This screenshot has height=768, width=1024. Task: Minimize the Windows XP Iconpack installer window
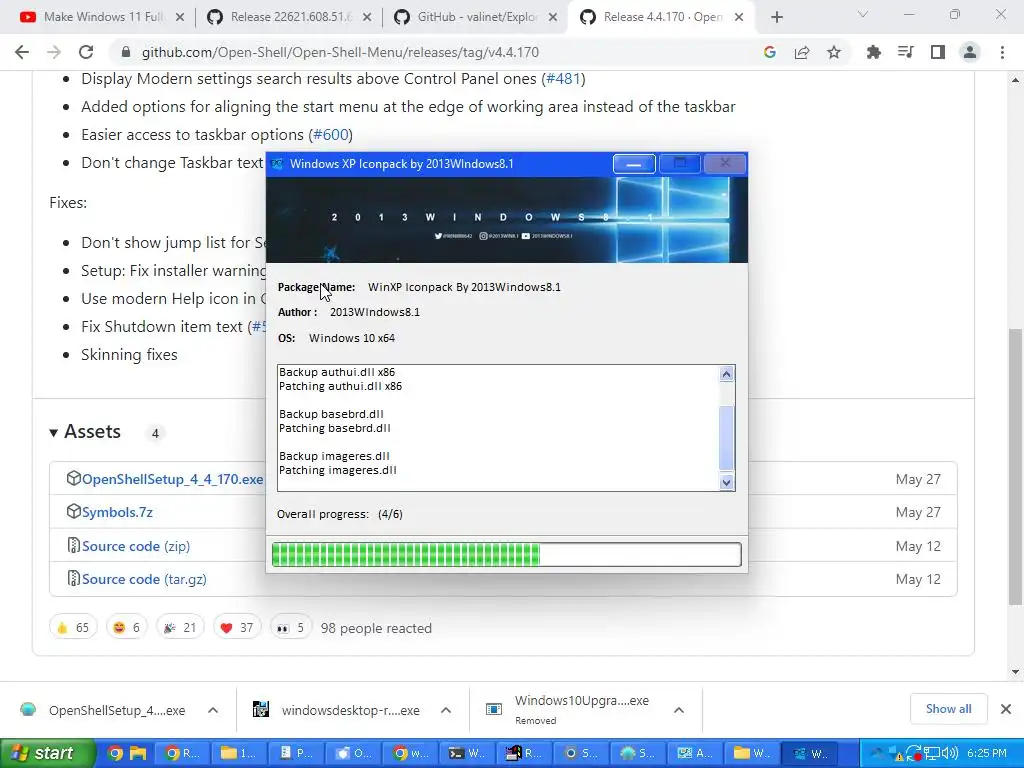(x=633, y=164)
